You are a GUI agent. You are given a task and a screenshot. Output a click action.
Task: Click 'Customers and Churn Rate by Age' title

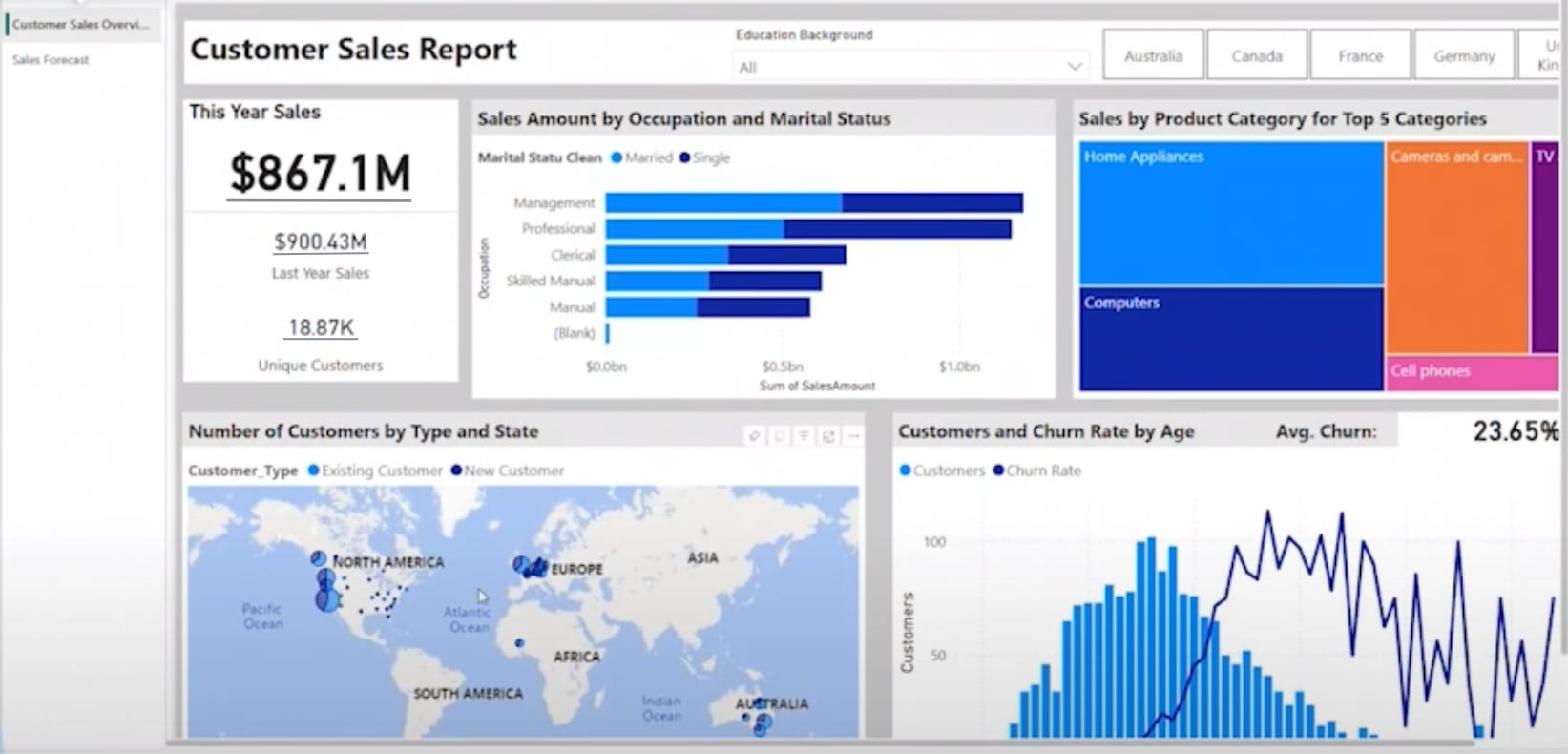click(x=1046, y=431)
